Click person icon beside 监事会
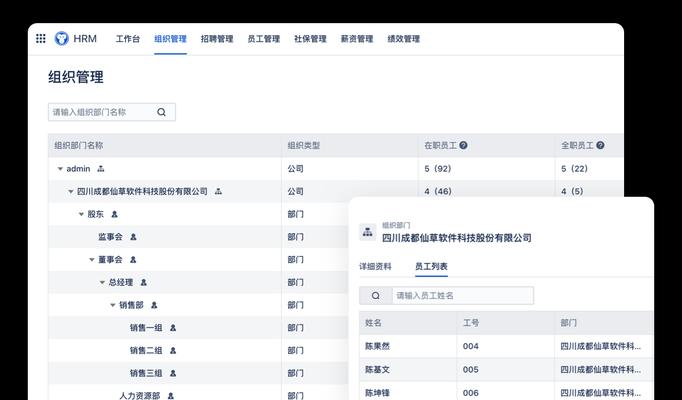 134,237
